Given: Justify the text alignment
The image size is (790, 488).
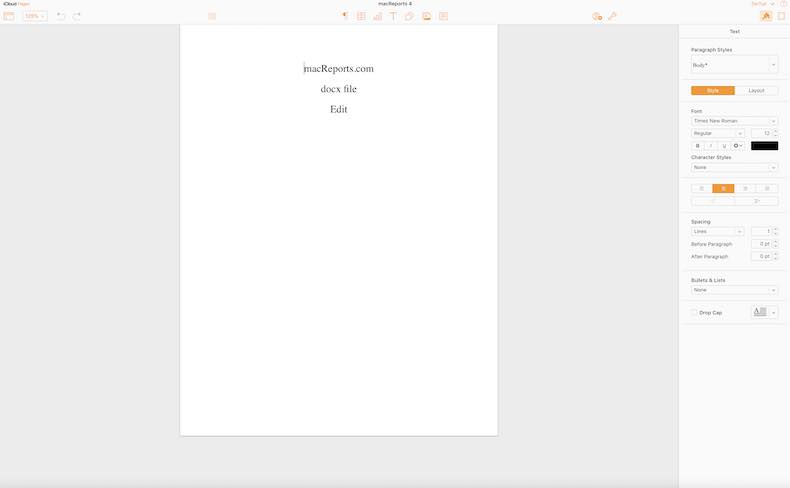Looking at the screenshot, I should pos(767,188).
